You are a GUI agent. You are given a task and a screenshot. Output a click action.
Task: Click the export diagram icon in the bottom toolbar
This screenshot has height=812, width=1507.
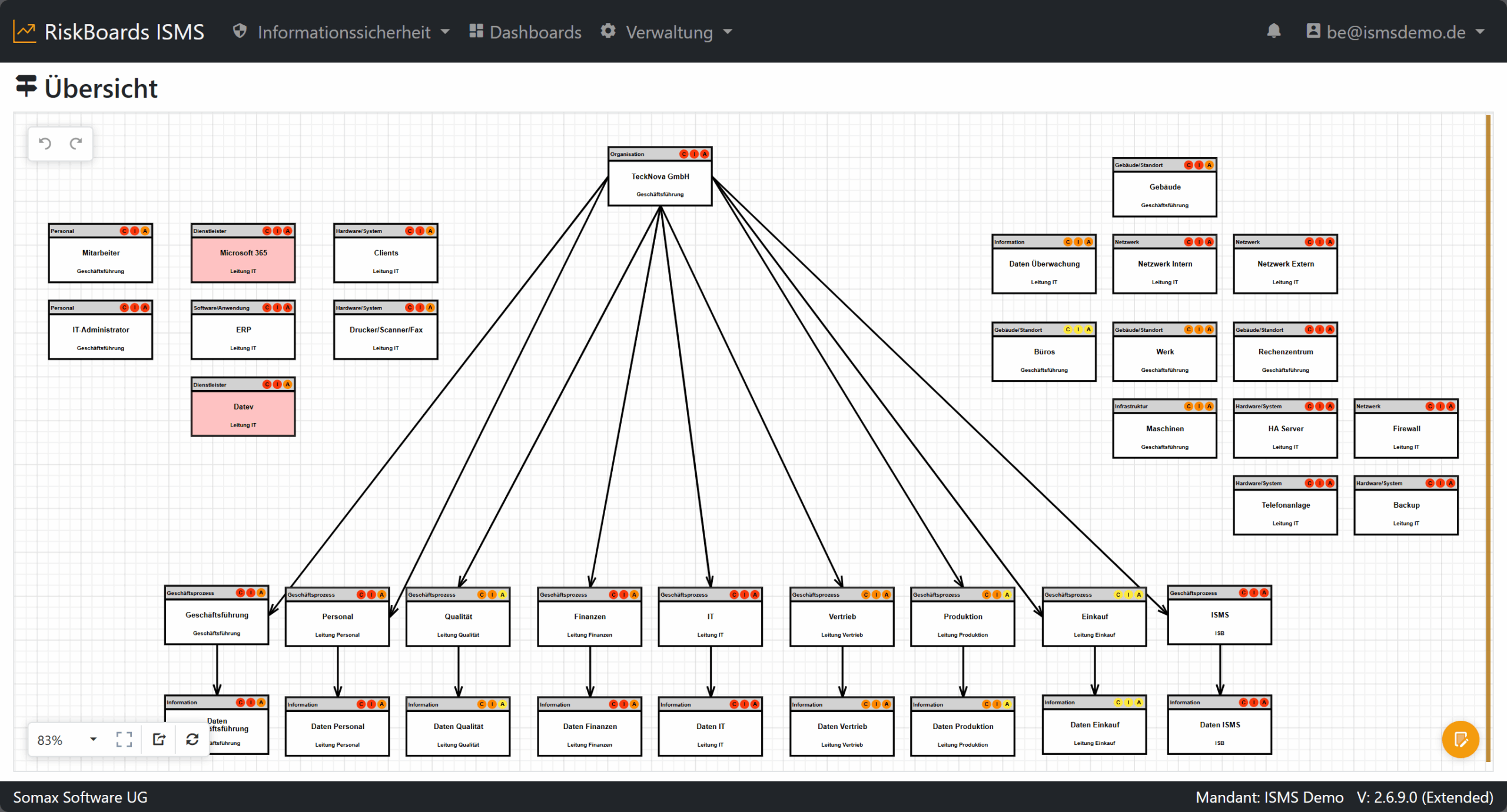coord(159,739)
